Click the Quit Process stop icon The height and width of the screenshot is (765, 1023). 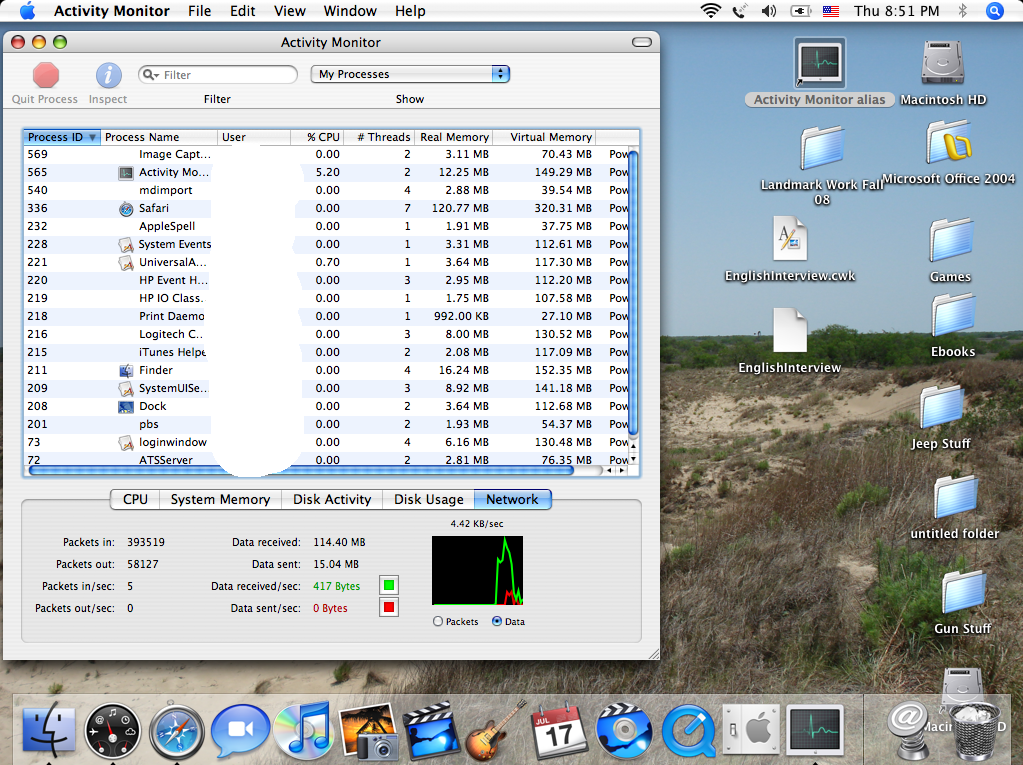point(45,76)
